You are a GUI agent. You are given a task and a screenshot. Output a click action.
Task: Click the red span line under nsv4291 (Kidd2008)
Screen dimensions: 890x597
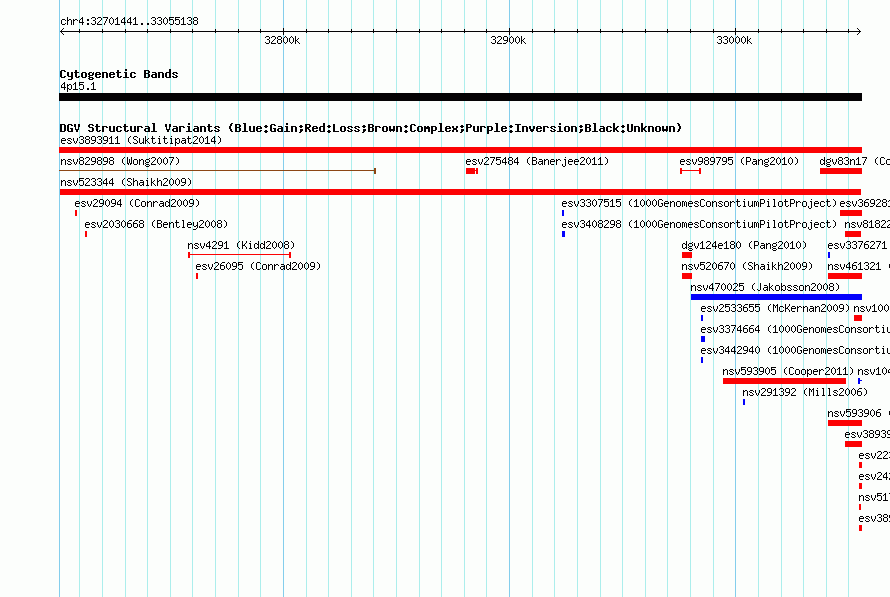point(240,255)
